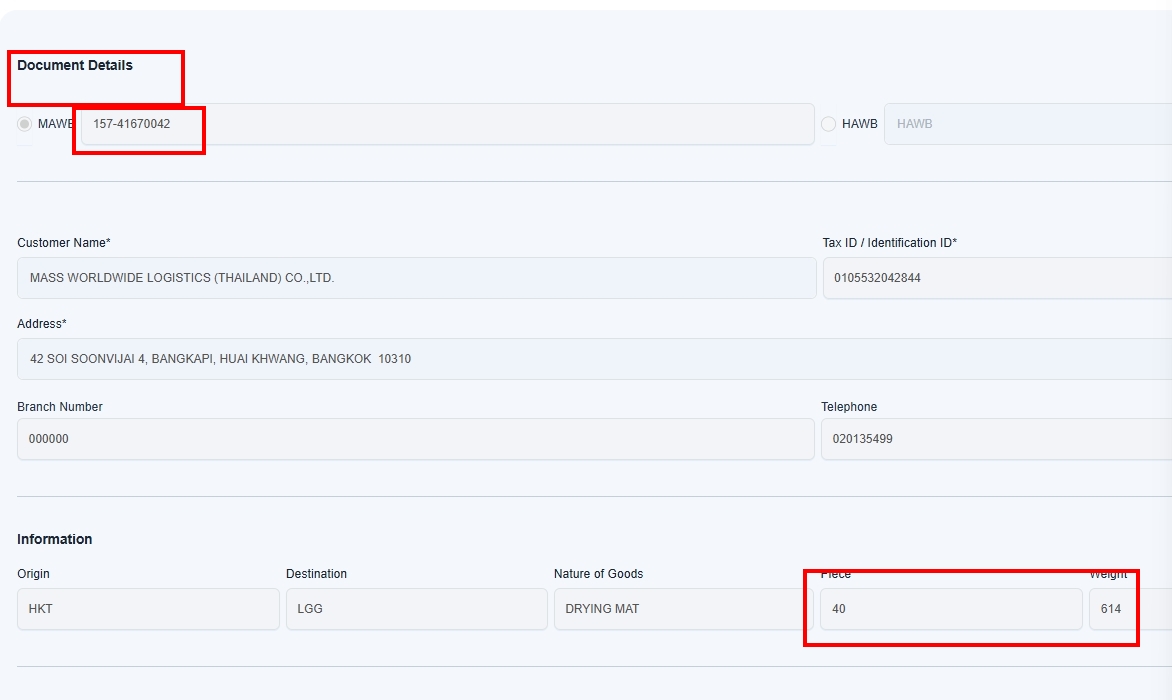
Task: Select the HAWB radio button
Action: [x=828, y=124]
